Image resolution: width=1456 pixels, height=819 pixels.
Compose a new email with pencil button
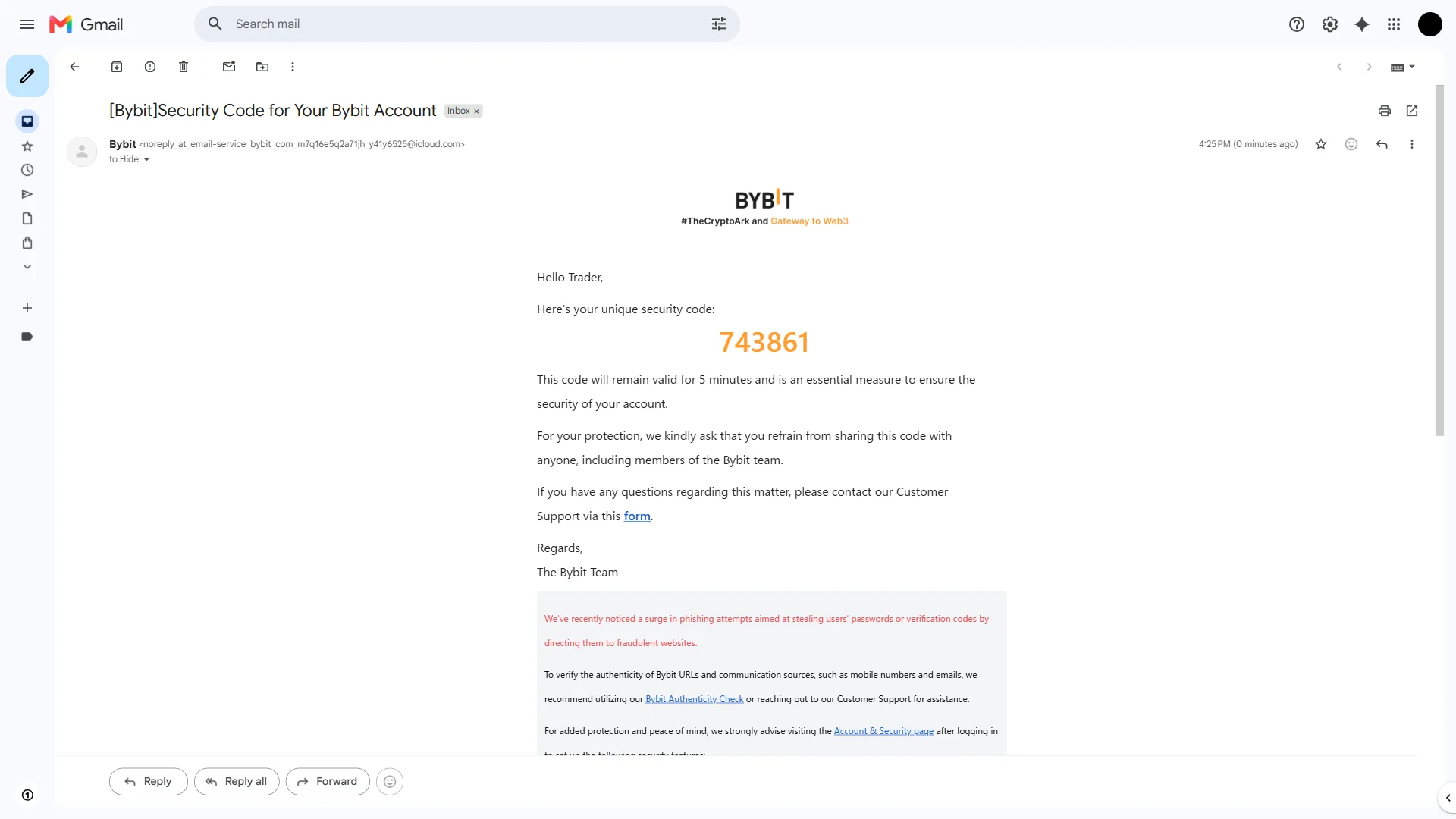click(27, 76)
